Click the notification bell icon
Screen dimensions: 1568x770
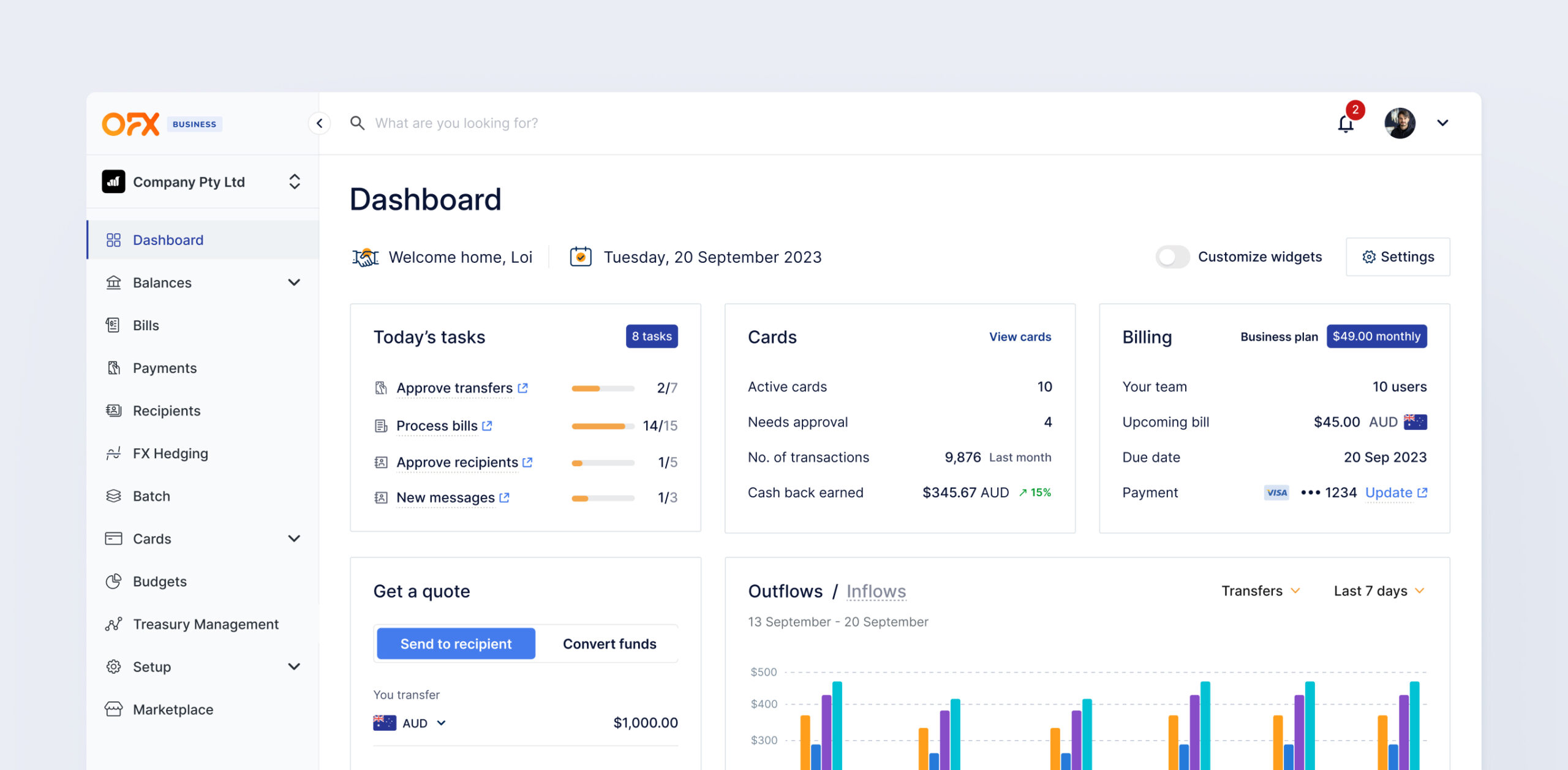click(1345, 124)
